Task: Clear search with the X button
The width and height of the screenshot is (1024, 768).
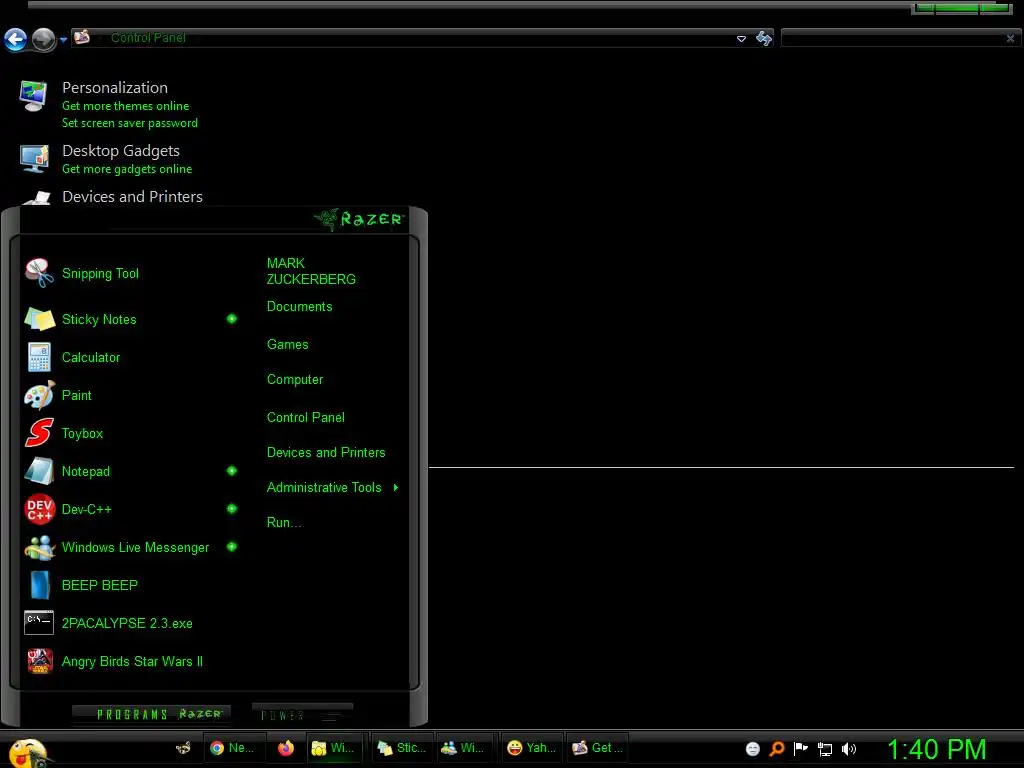Action: pyautogui.click(x=1010, y=39)
